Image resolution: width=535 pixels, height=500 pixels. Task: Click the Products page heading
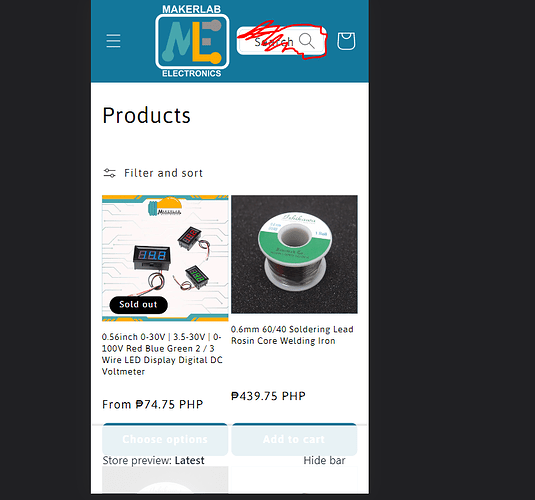click(x=146, y=115)
